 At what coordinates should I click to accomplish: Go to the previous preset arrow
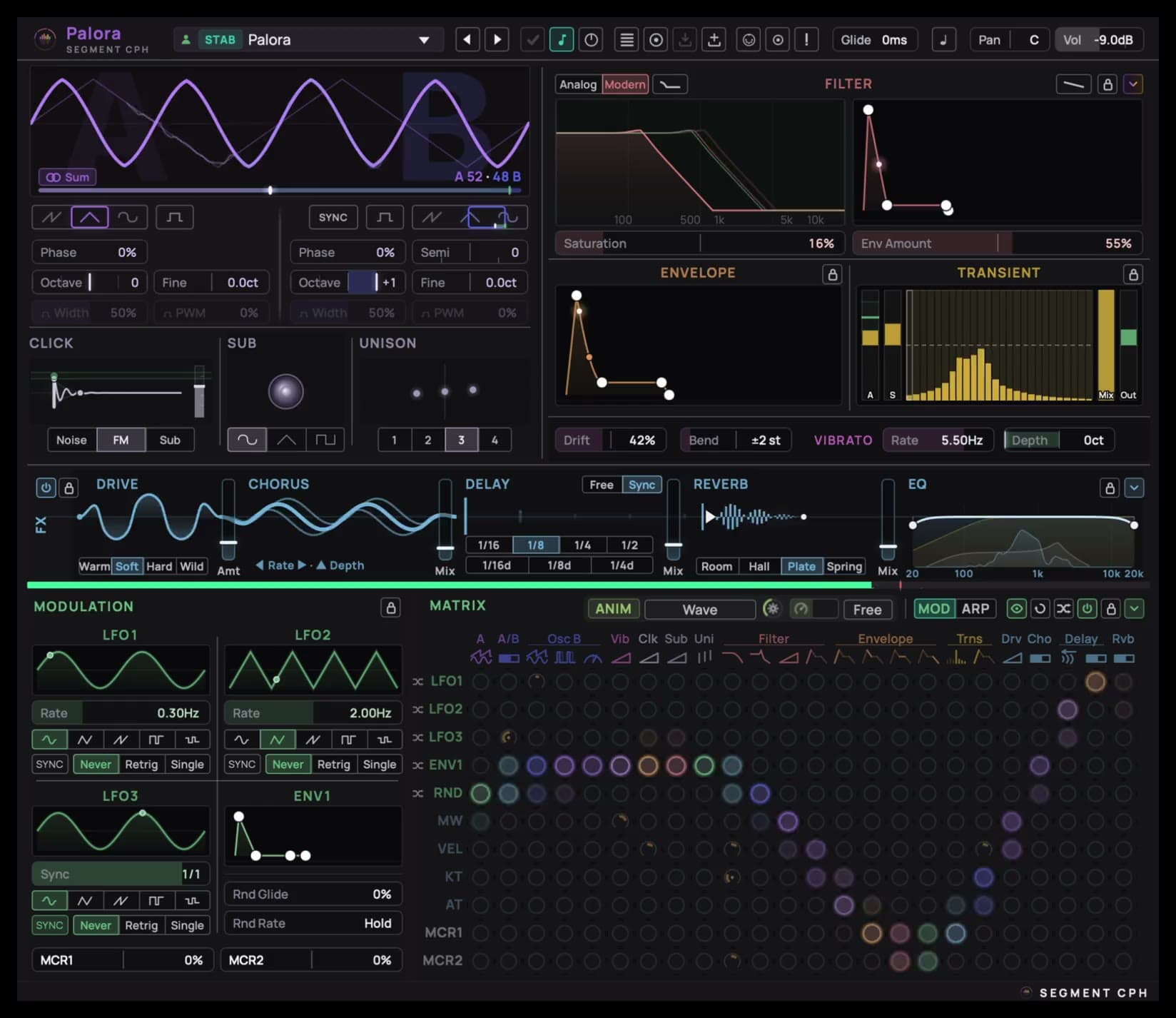coord(467,40)
